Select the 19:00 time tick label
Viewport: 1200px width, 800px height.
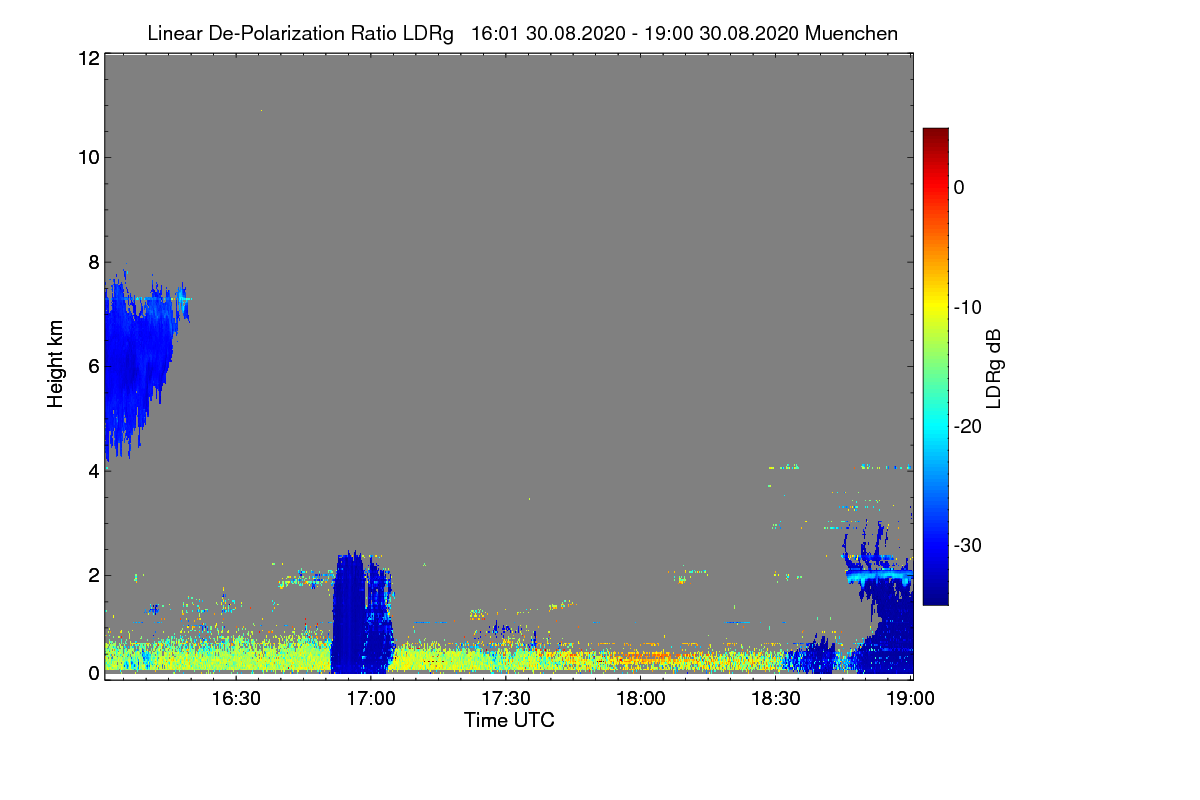pyautogui.click(x=909, y=698)
